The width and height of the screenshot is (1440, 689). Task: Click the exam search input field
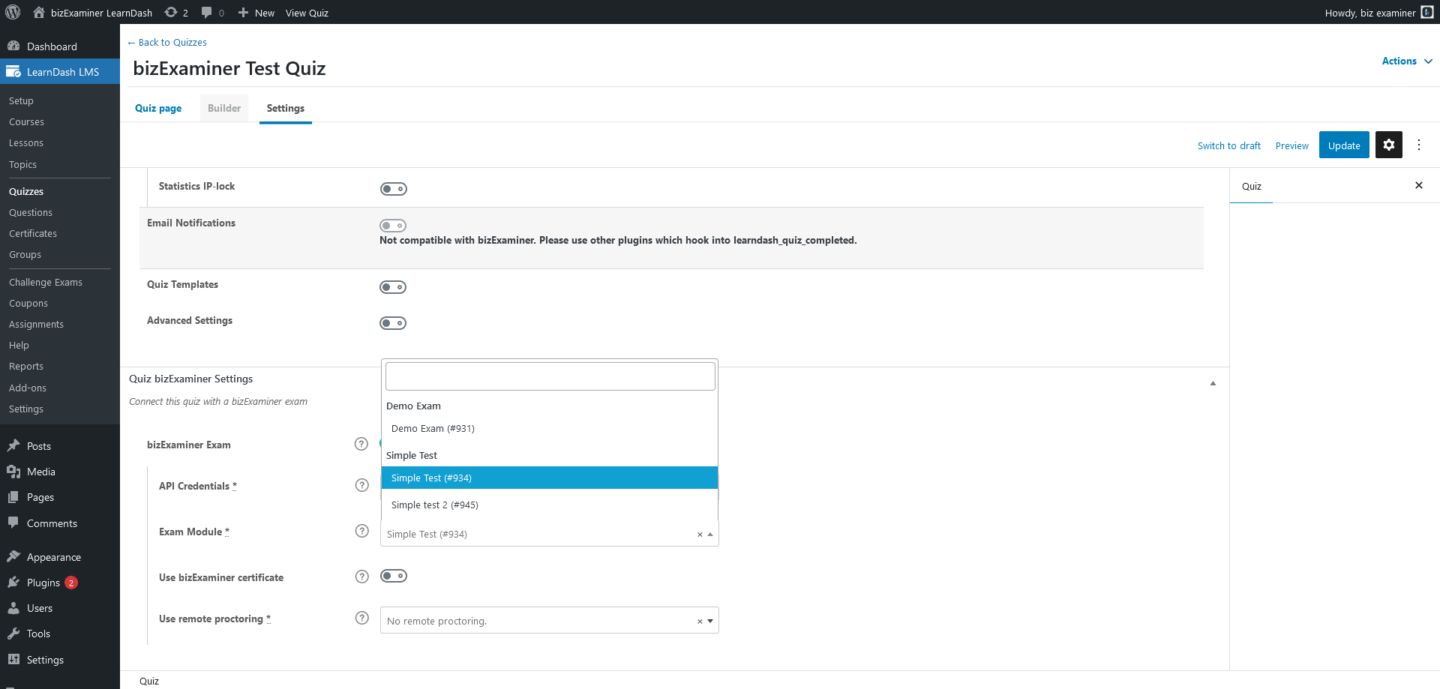pyautogui.click(x=549, y=375)
